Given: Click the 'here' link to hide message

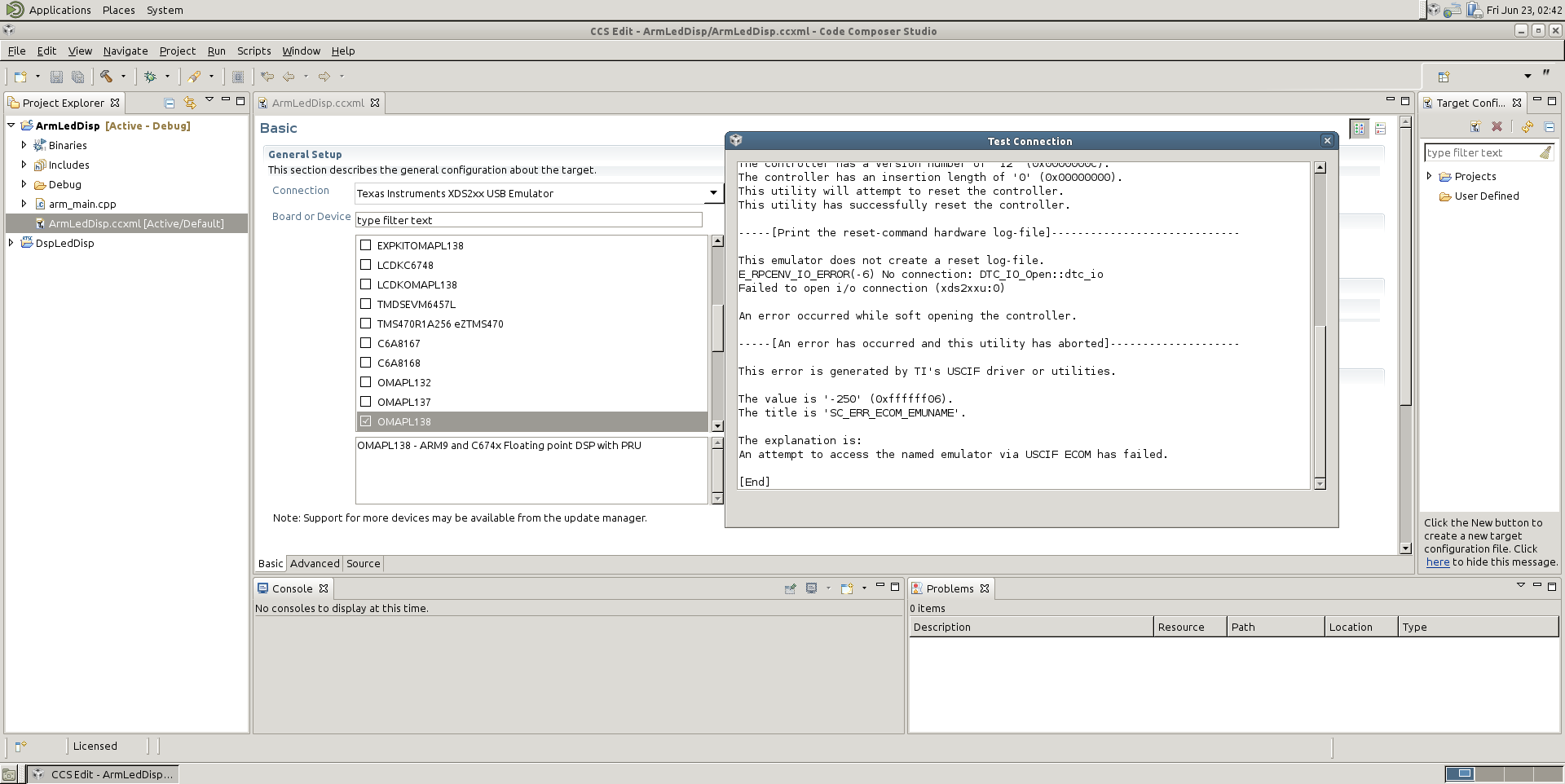Looking at the screenshot, I should click(x=1437, y=562).
